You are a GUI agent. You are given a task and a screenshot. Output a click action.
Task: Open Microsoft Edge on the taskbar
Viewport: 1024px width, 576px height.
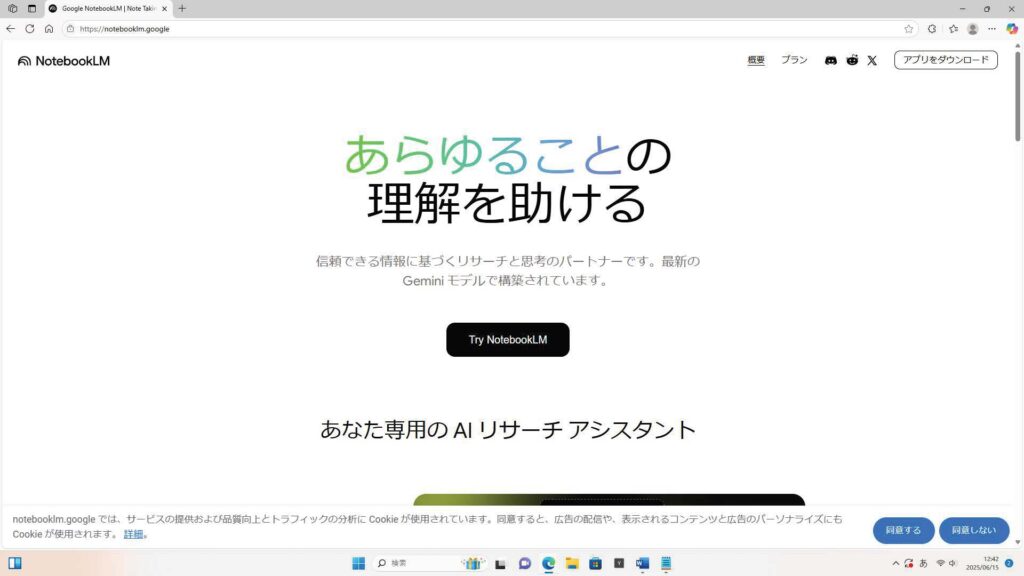(549, 563)
